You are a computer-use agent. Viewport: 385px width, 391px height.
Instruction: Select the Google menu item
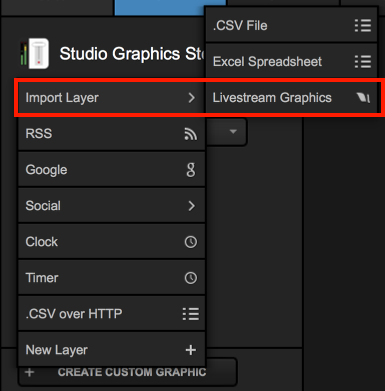111,170
